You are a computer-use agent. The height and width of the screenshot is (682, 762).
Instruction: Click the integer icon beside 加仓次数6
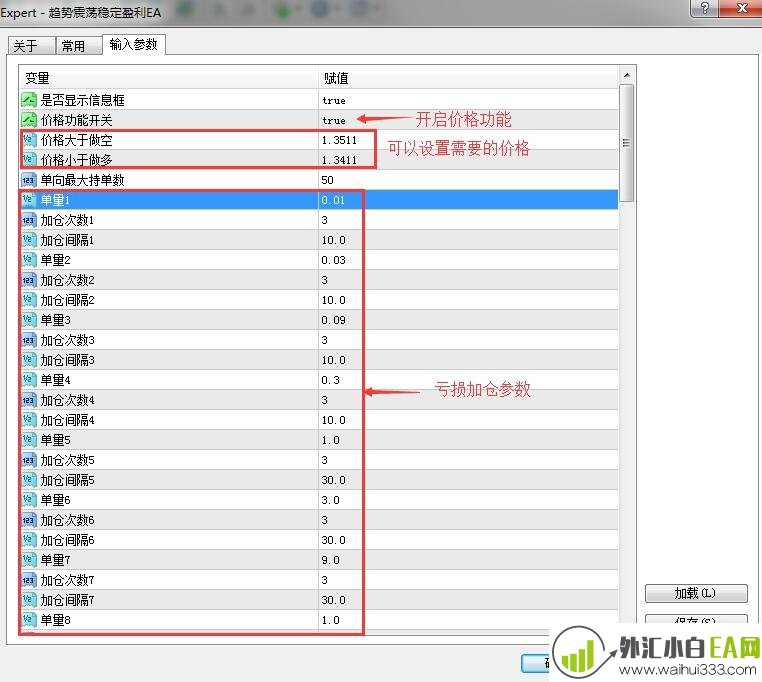(29, 520)
